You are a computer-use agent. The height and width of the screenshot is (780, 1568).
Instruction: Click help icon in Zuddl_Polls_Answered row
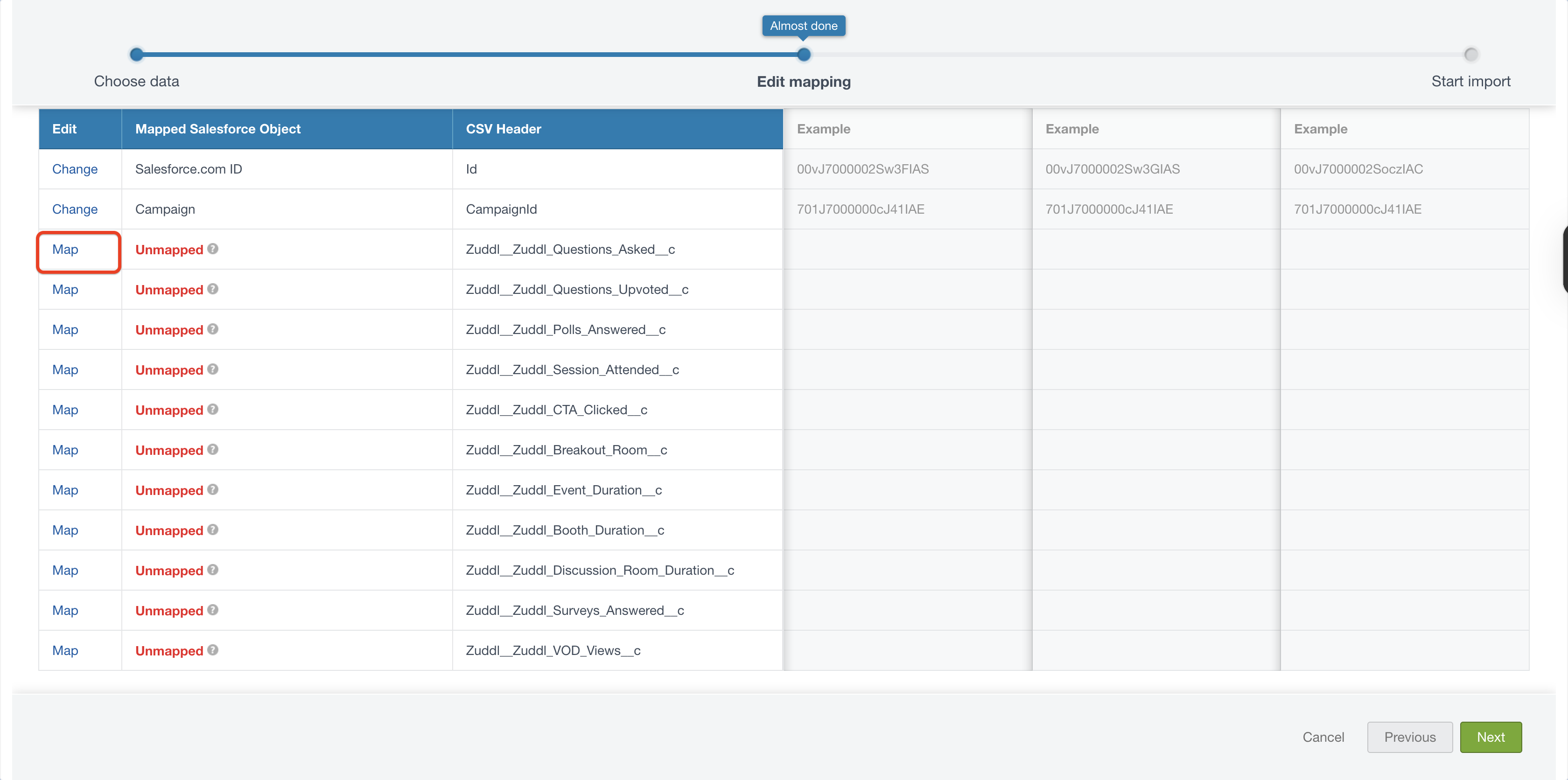pyautogui.click(x=212, y=329)
